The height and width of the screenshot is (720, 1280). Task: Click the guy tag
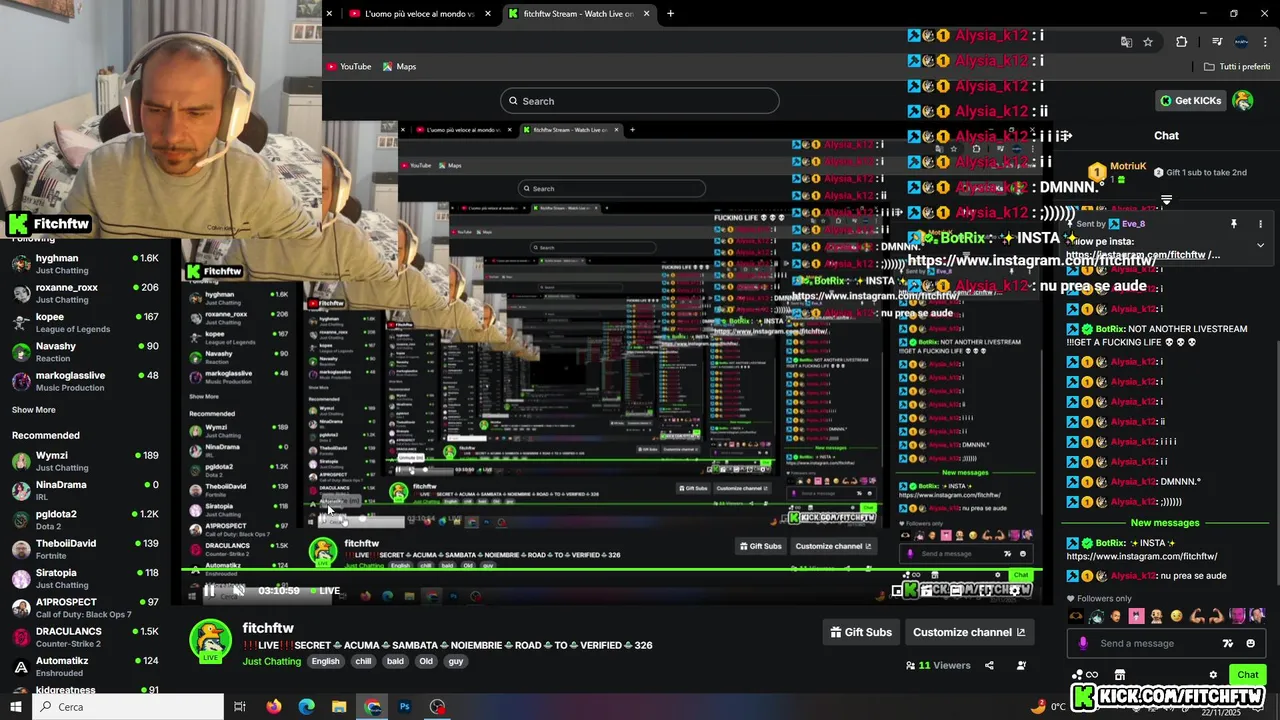[456, 661]
